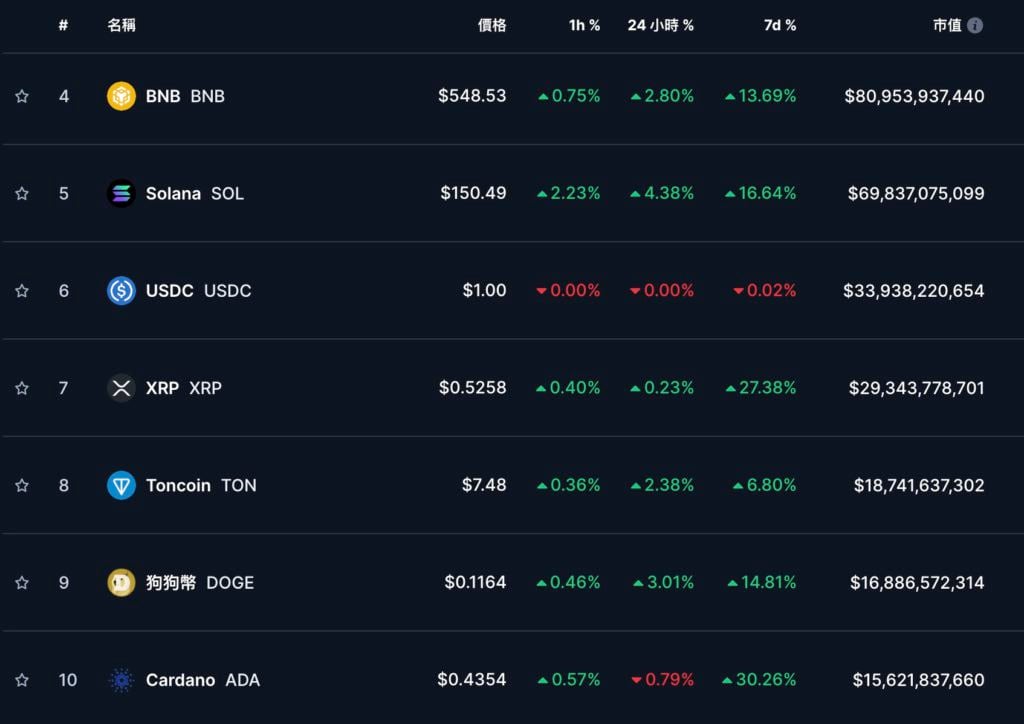Add XRP to watchlist with star

point(22,388)
